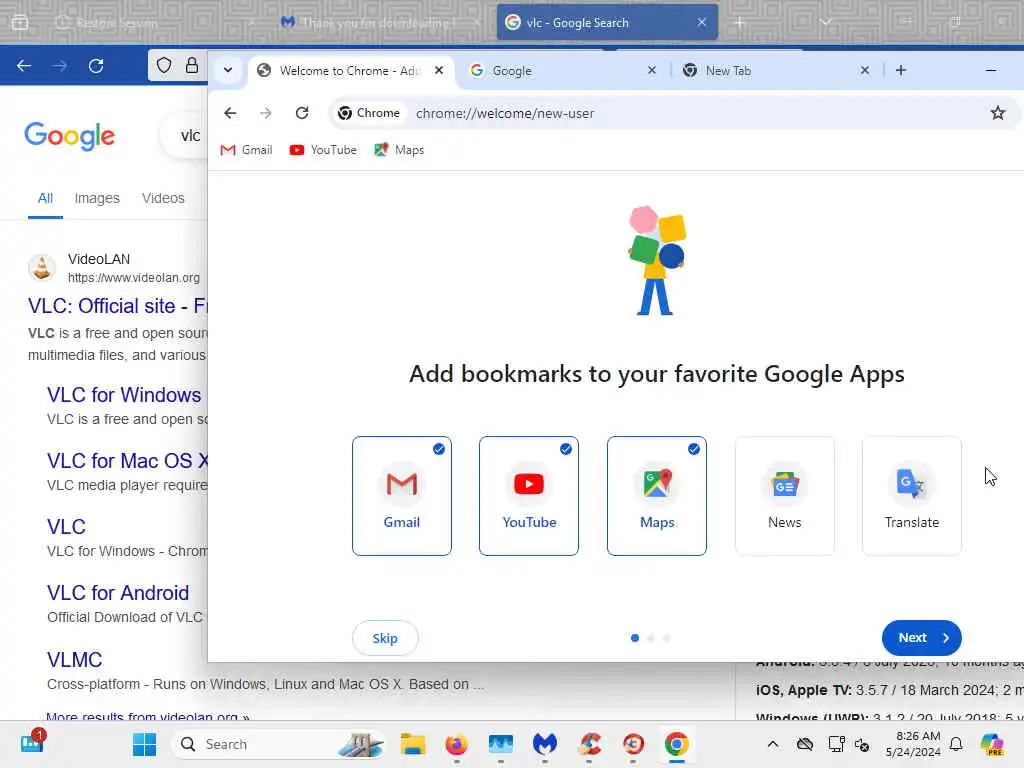Open the widgets icon on taskbar

(x=33, y=742)
